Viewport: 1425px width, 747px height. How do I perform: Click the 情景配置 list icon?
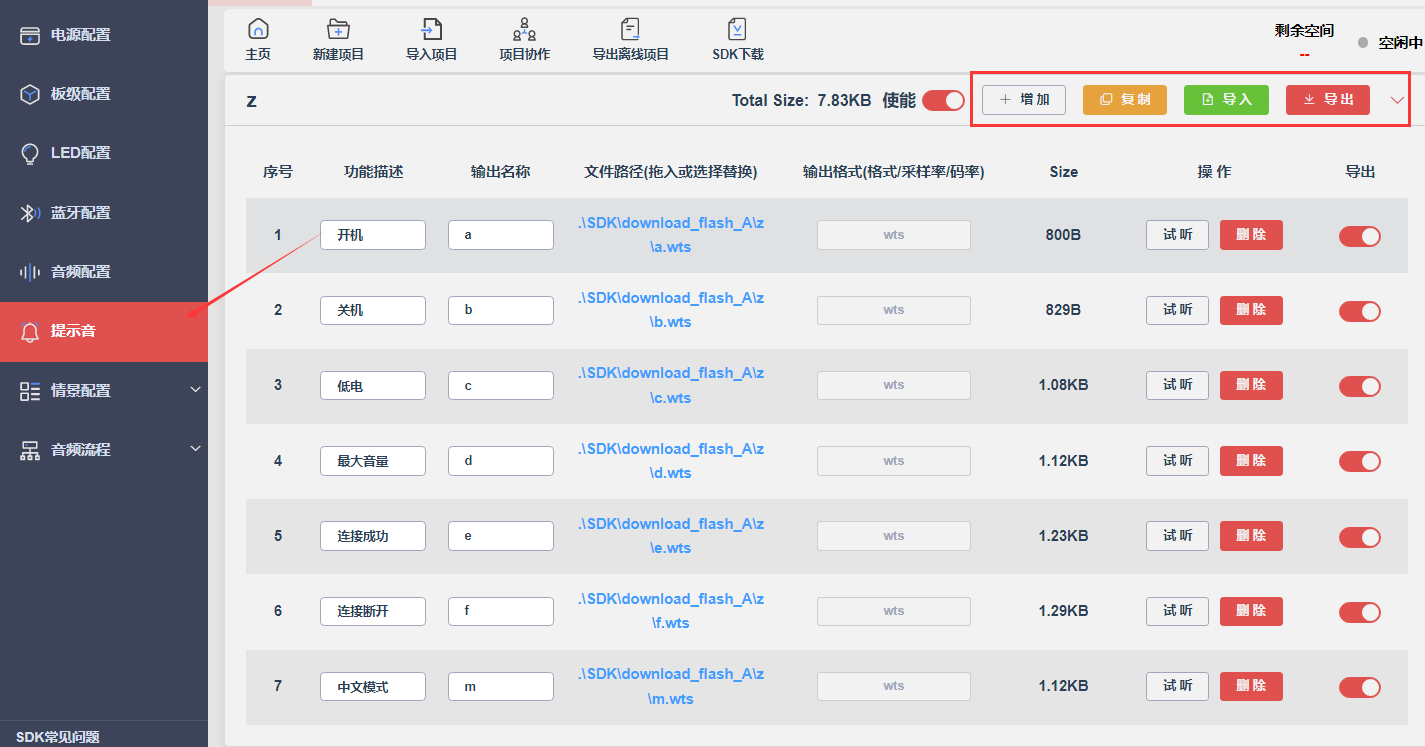pos(30,391)
